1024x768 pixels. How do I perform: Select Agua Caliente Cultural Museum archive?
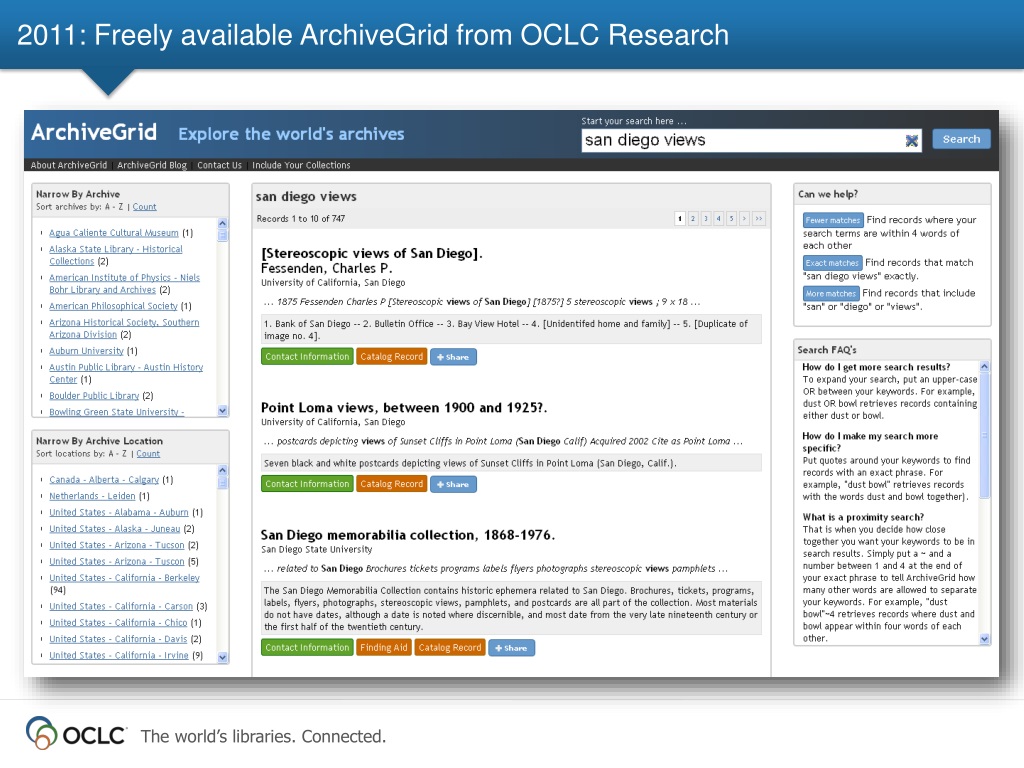[x=114, y=233]
